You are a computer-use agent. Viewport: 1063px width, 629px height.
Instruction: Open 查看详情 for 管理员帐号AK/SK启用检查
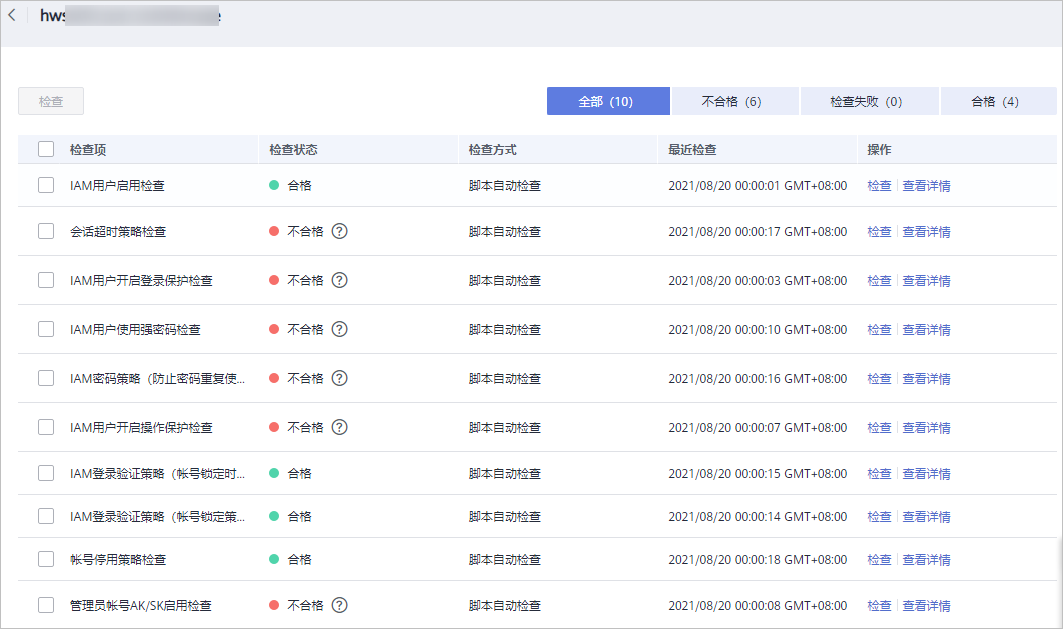coord(926,605)
